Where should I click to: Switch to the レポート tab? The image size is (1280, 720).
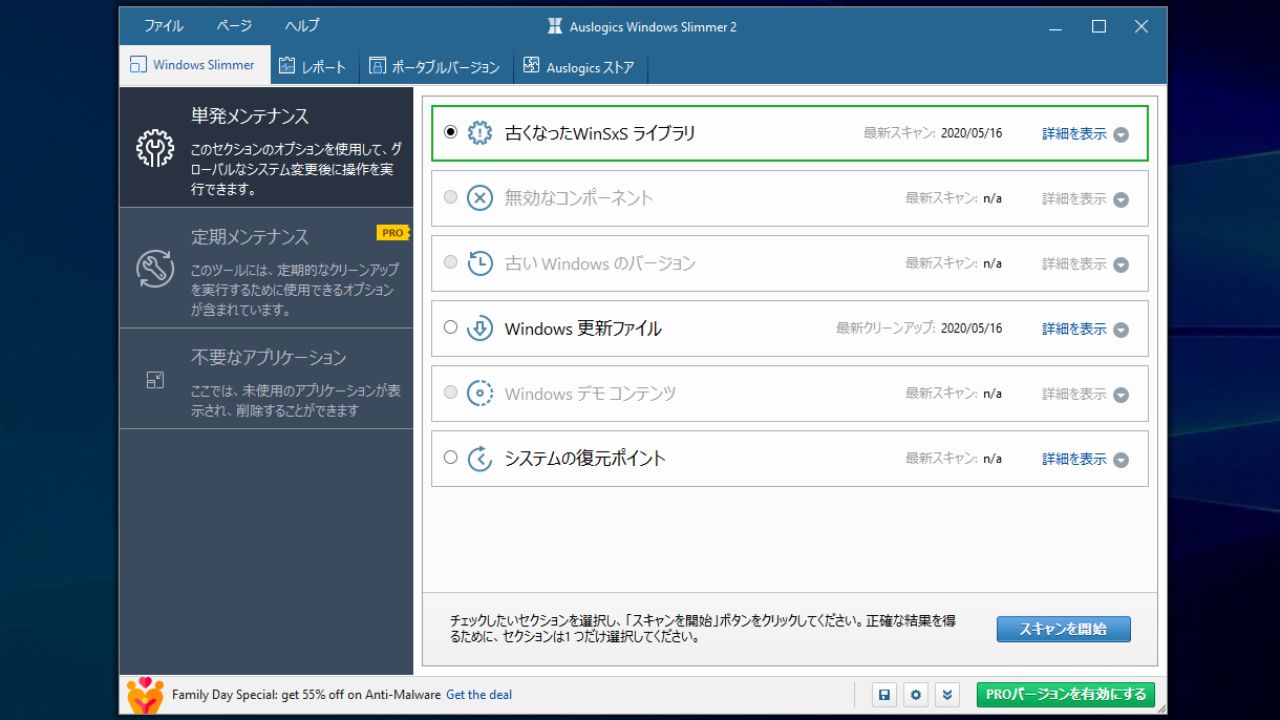click(x=314, y=67)
